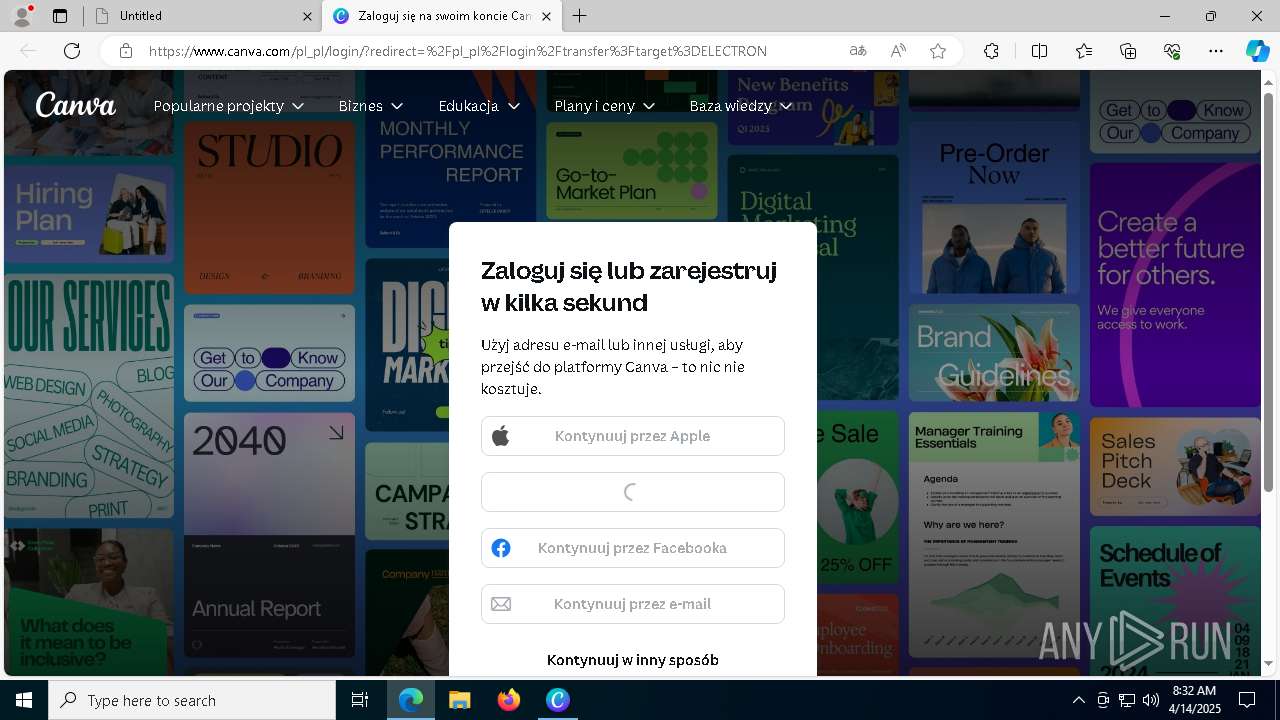This screenshot has height=720, width=1280.
Task: Open the Windows Start menu
Action: [24, 700]
